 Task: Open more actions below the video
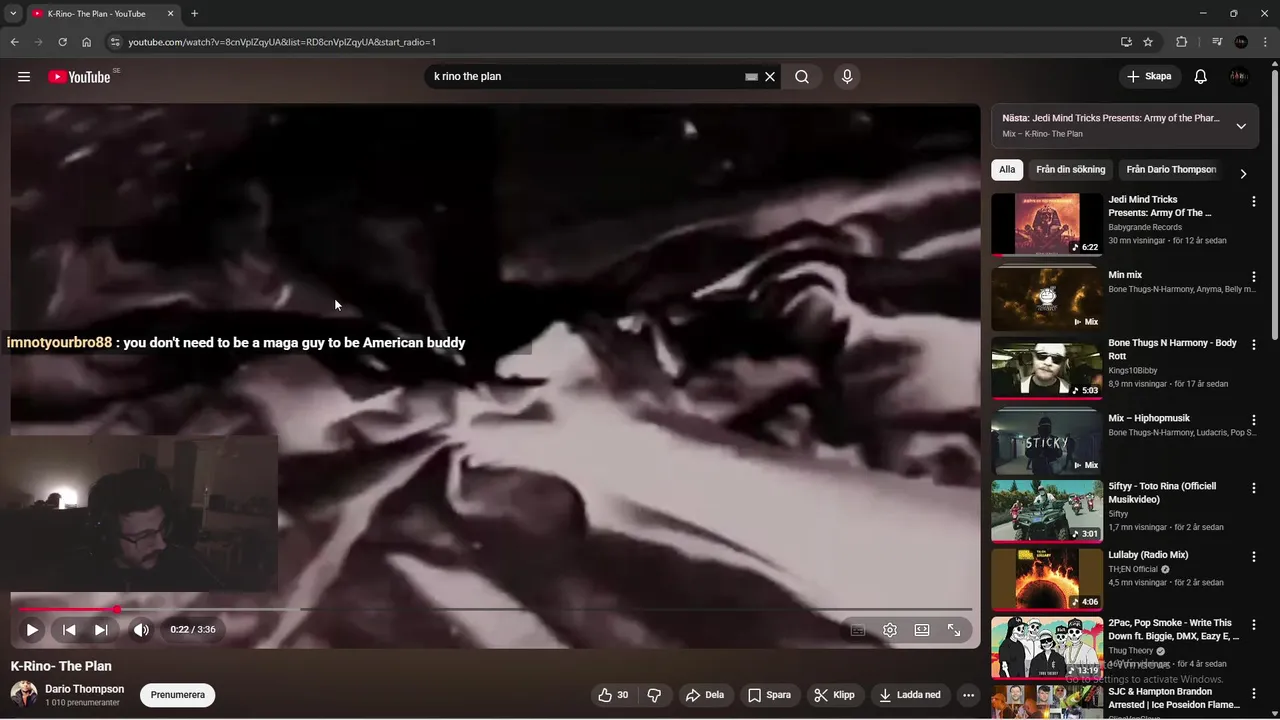click(x=968, y=695)
